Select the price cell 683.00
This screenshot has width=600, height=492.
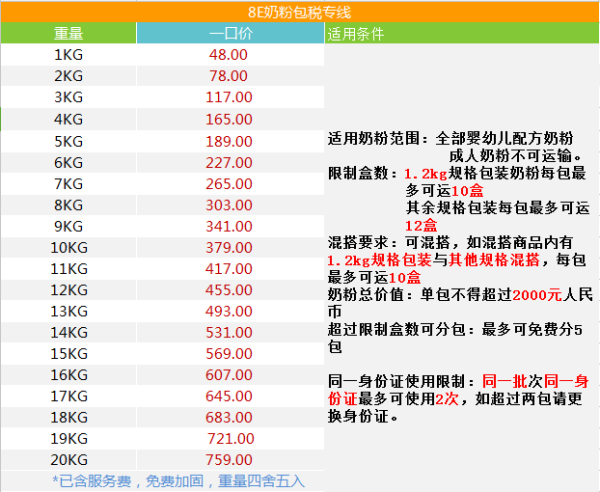coord(230,417)
